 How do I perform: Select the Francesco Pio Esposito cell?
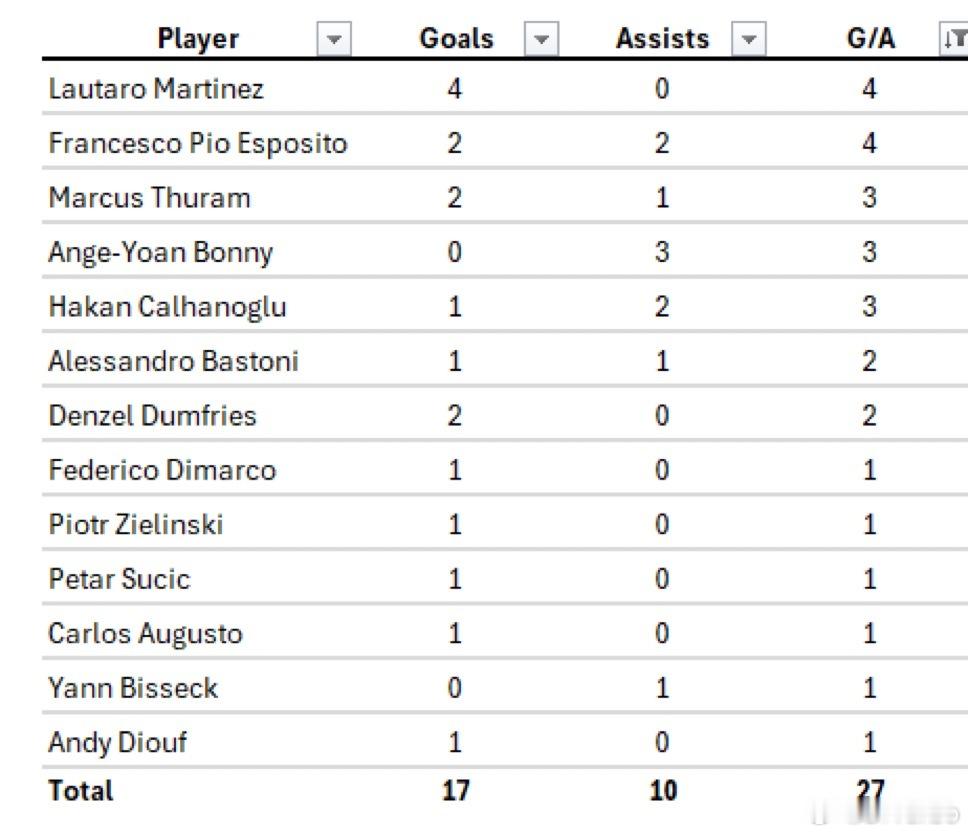[197, 143]
